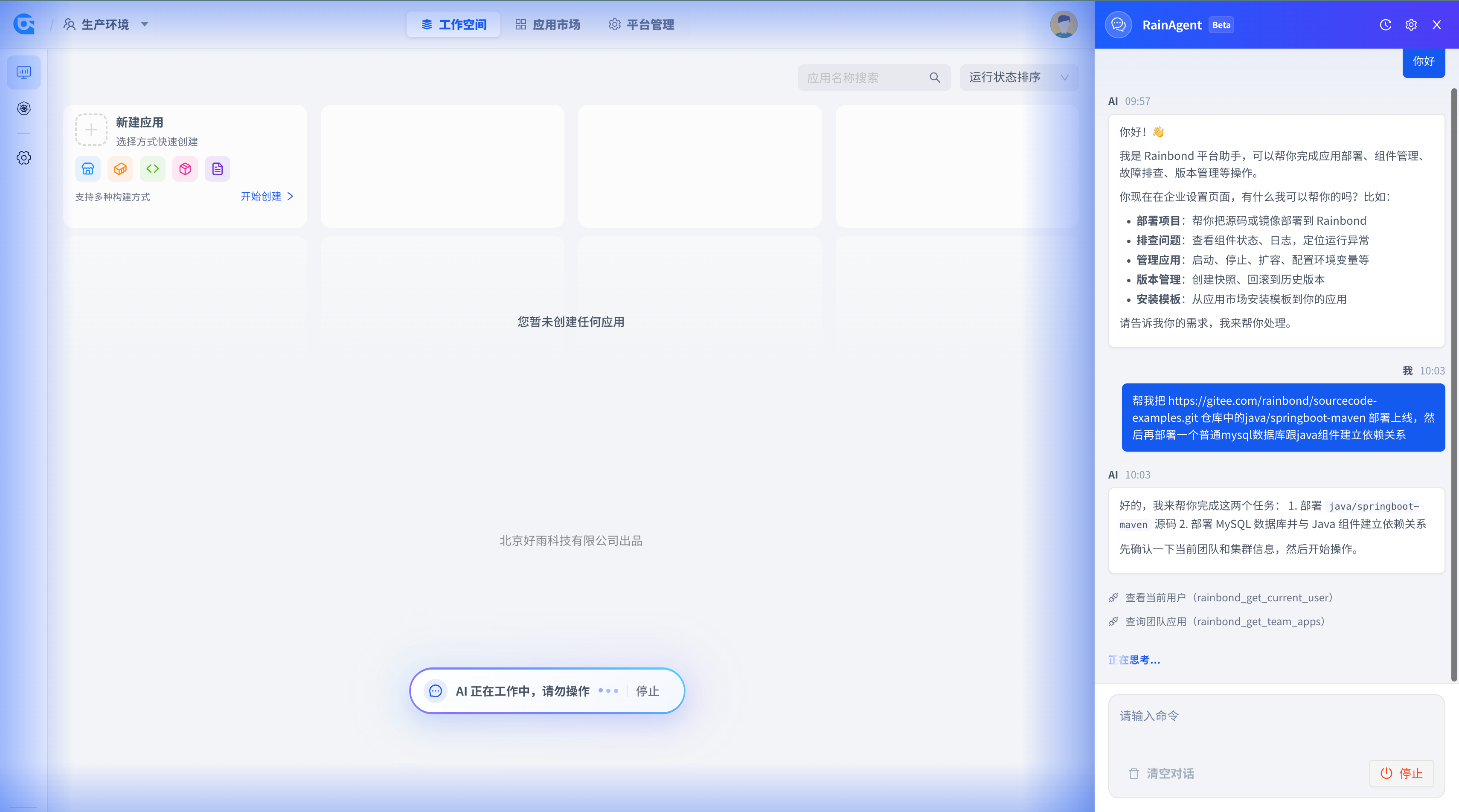This screenshot has height=812, width=1459.
Task: Choose the pink cube package build icon
Action: tap(185, 169)
